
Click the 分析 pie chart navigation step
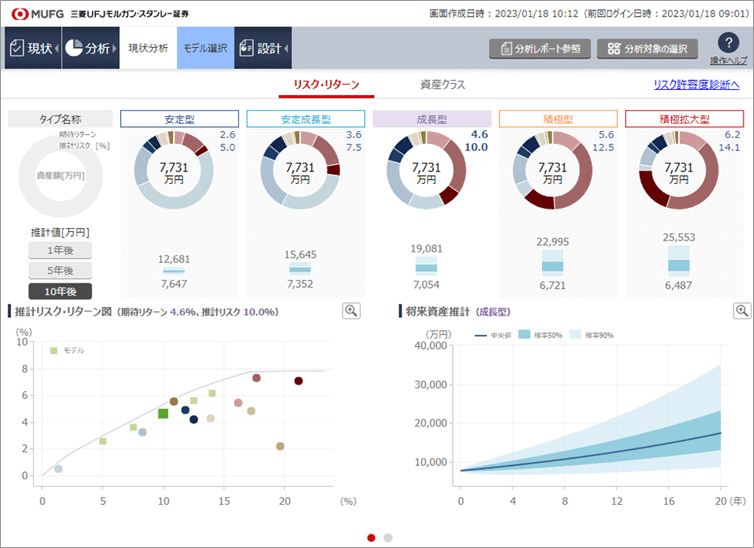pos(89,48)
